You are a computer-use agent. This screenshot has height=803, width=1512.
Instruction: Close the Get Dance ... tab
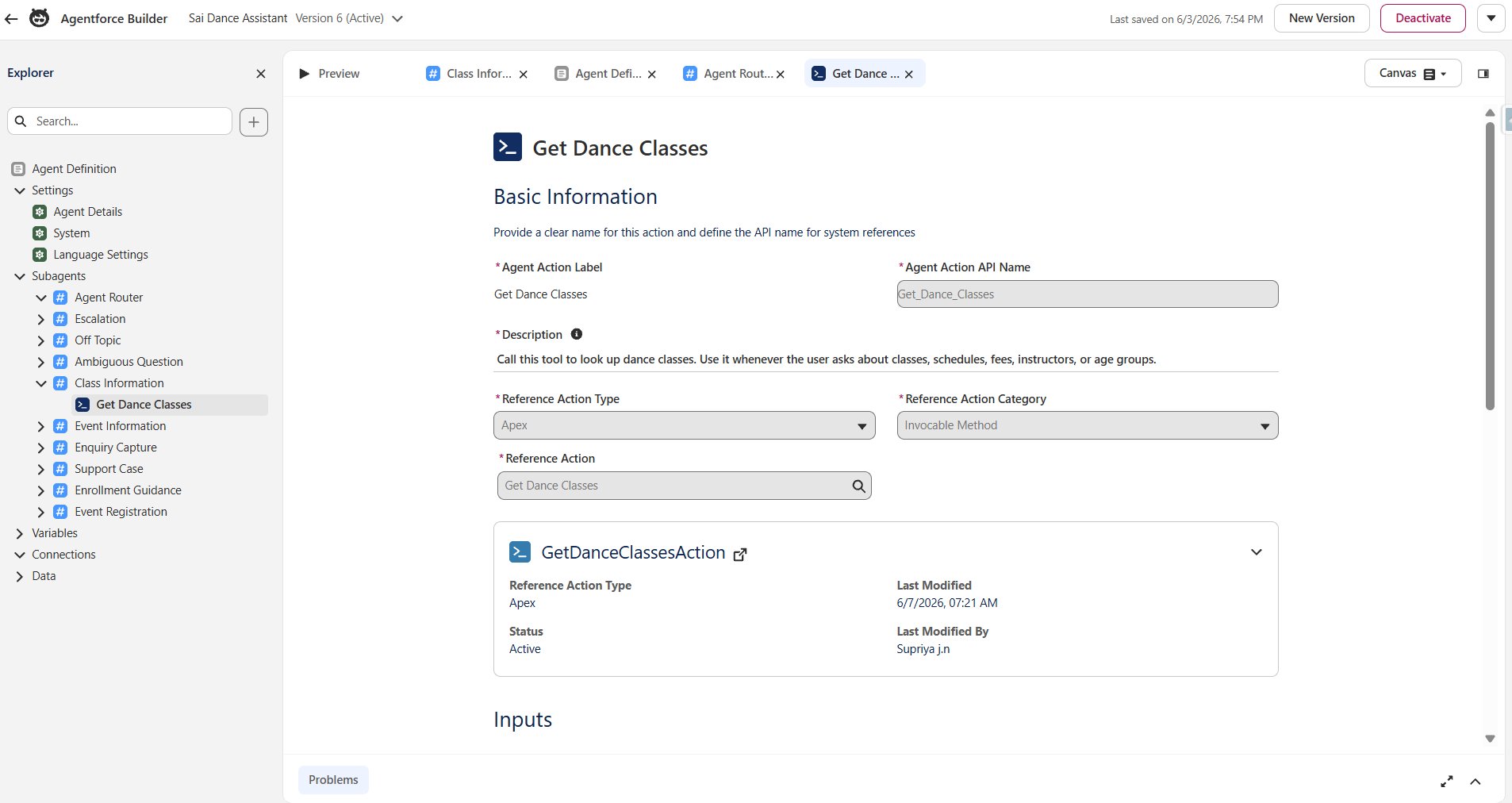pos(909,75)
